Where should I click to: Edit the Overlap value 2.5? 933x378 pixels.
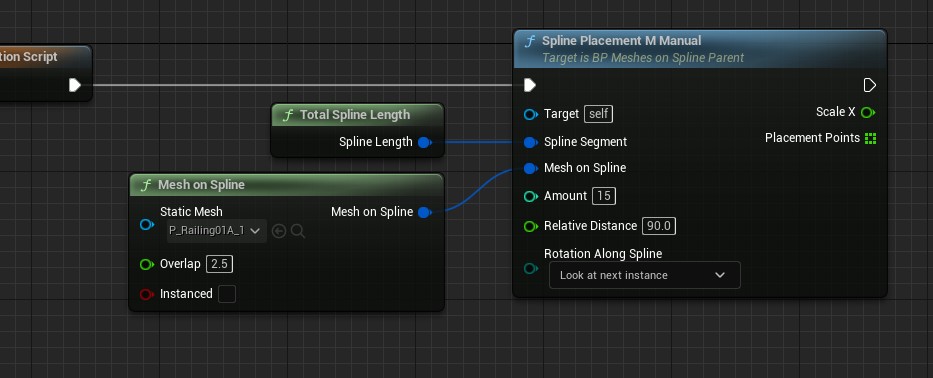[220, 264]
